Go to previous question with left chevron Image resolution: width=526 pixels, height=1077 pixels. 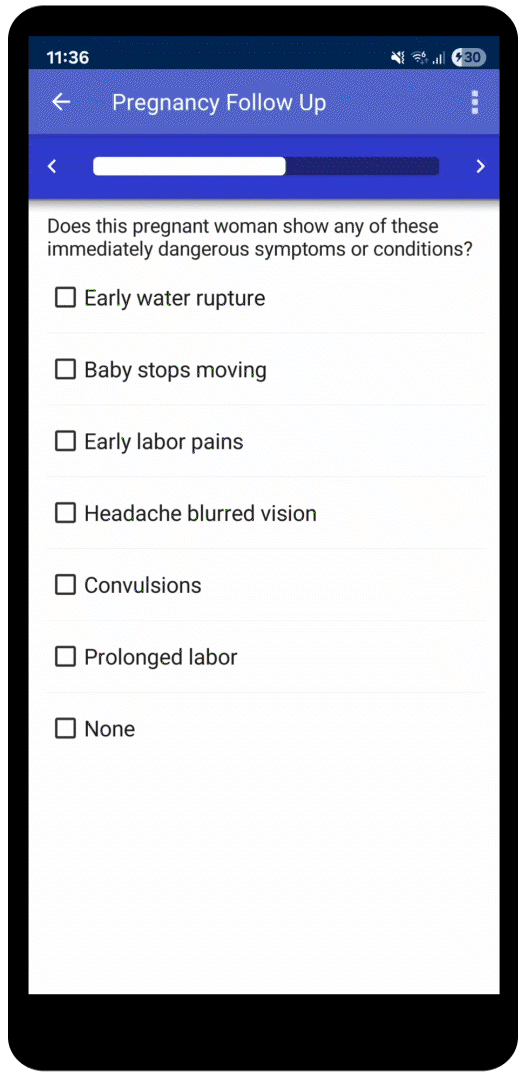(x=52, y=166)
